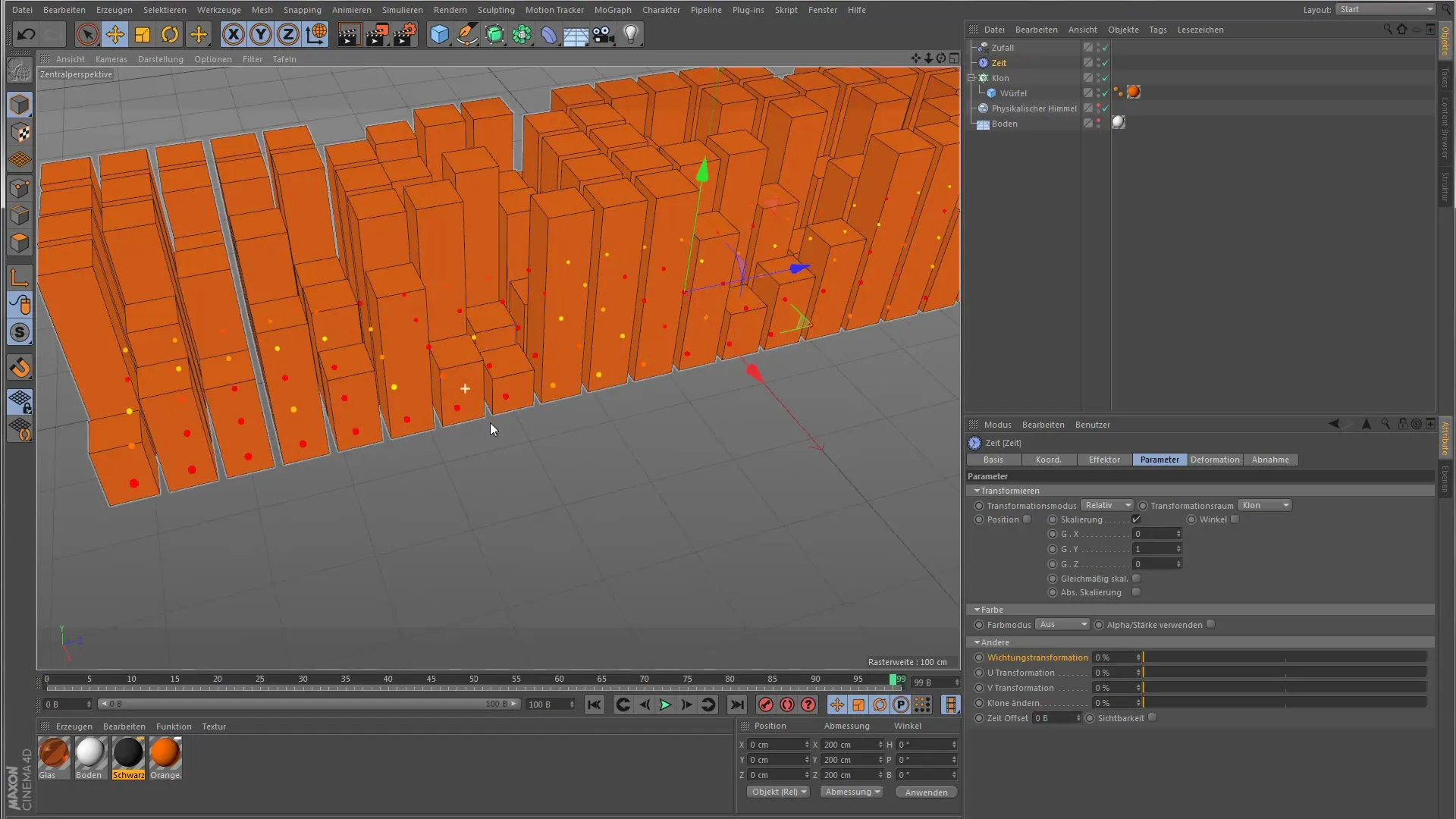Enable Position checkbox in Parameter
Viewport: 1456px width, 819px height.
tap(1028, 519)
